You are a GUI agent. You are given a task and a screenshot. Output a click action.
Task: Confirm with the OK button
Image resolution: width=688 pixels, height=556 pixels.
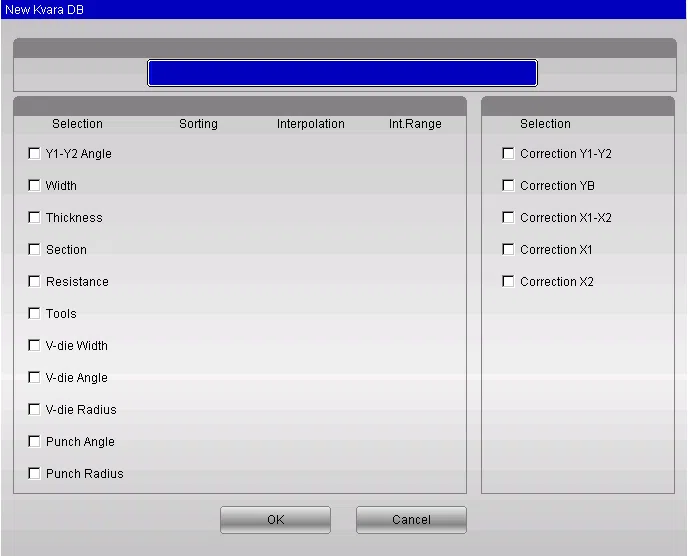276,520
